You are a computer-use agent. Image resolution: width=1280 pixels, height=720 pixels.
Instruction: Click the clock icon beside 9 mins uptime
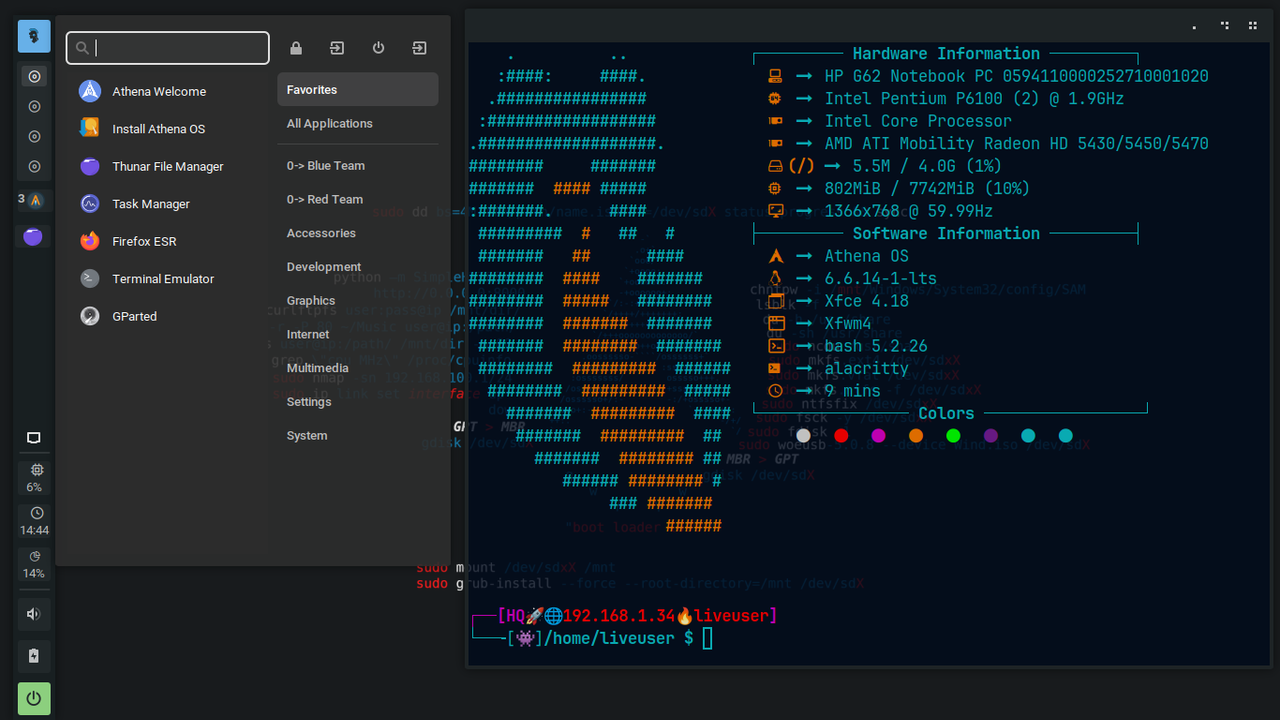click(774, 391)
